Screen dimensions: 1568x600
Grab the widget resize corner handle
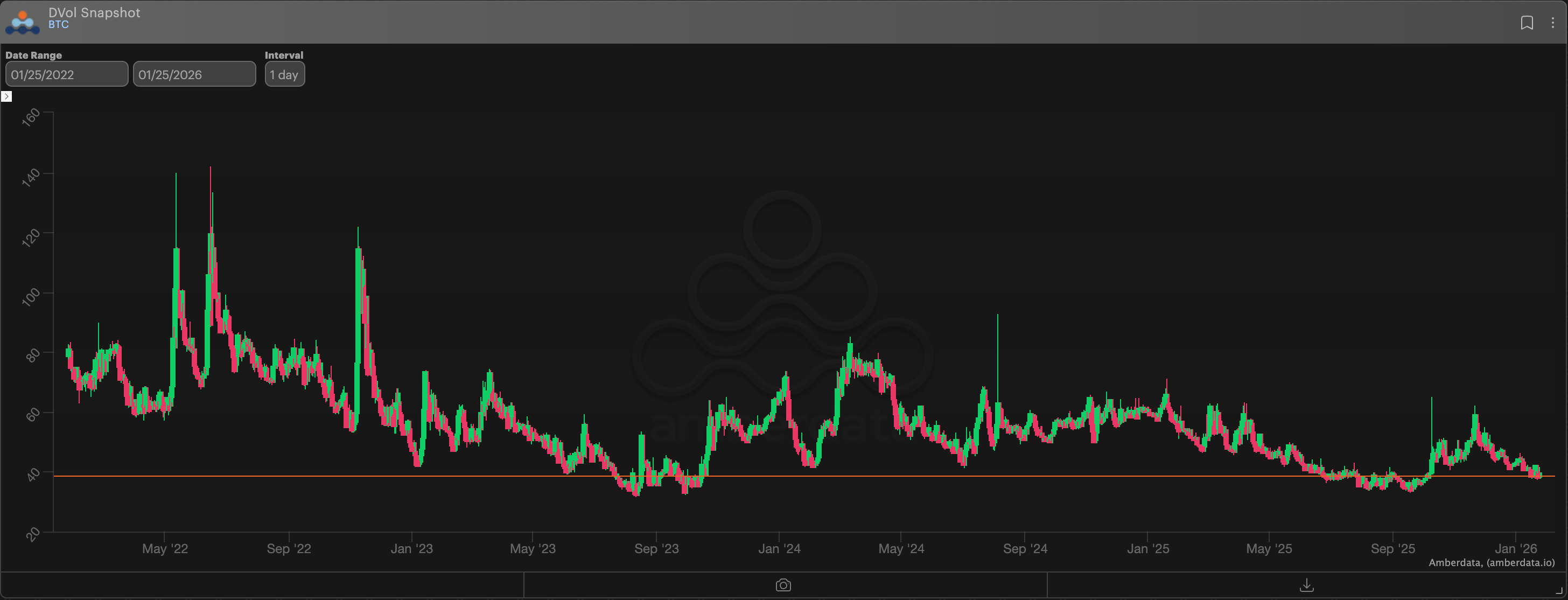pos(1560,592)
